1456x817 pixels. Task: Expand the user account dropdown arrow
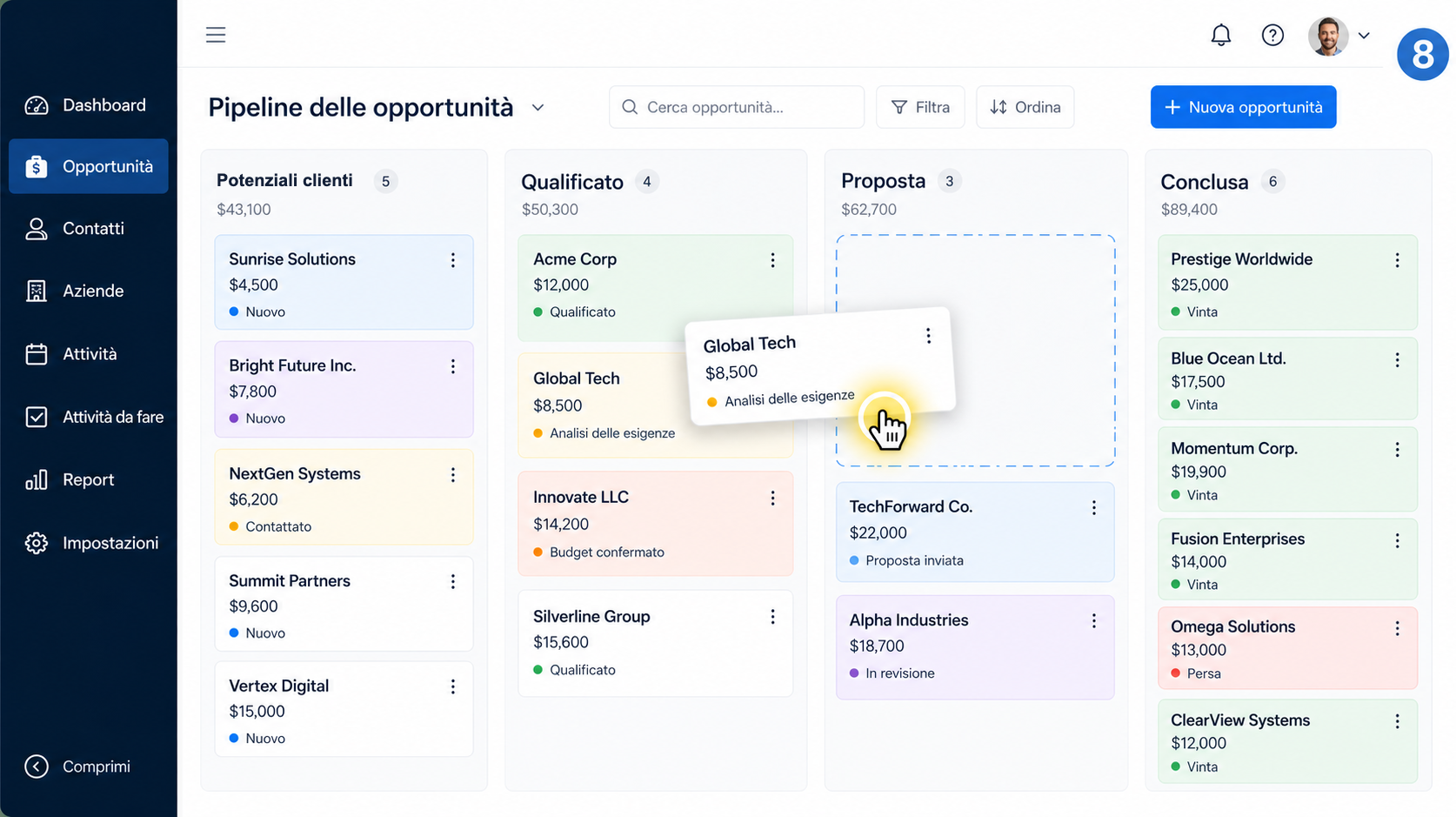coord(1364,36)
